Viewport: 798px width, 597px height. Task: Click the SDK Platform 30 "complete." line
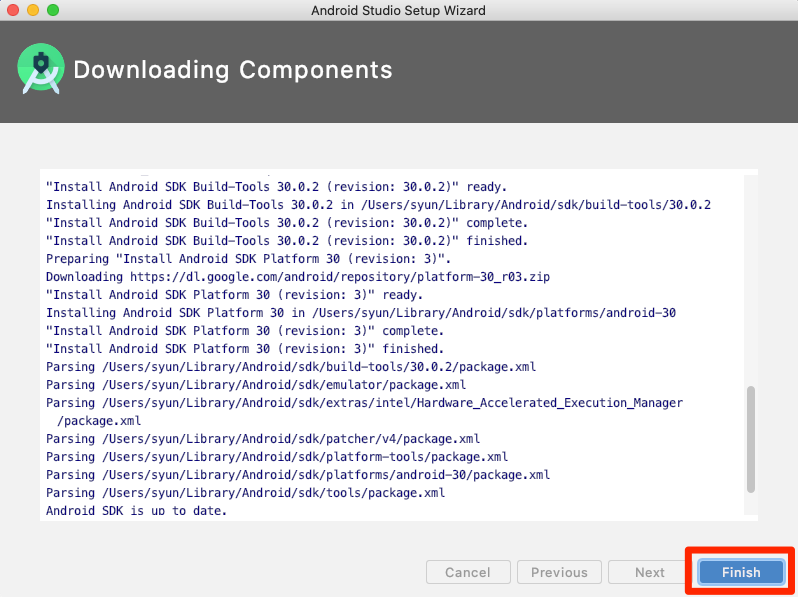pos(245,331)
